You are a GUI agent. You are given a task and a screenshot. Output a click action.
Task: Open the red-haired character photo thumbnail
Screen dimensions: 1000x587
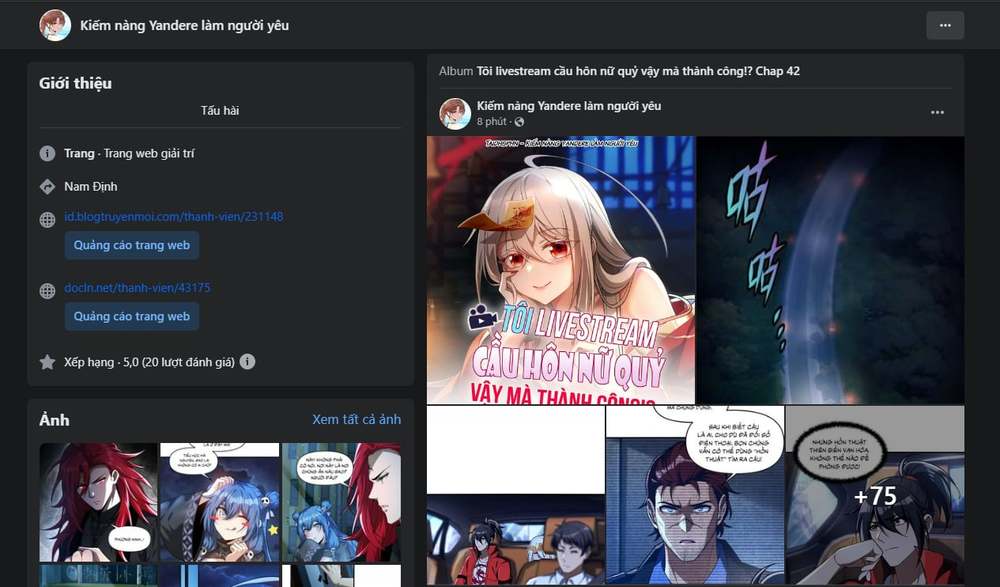(x=98, y=502)
